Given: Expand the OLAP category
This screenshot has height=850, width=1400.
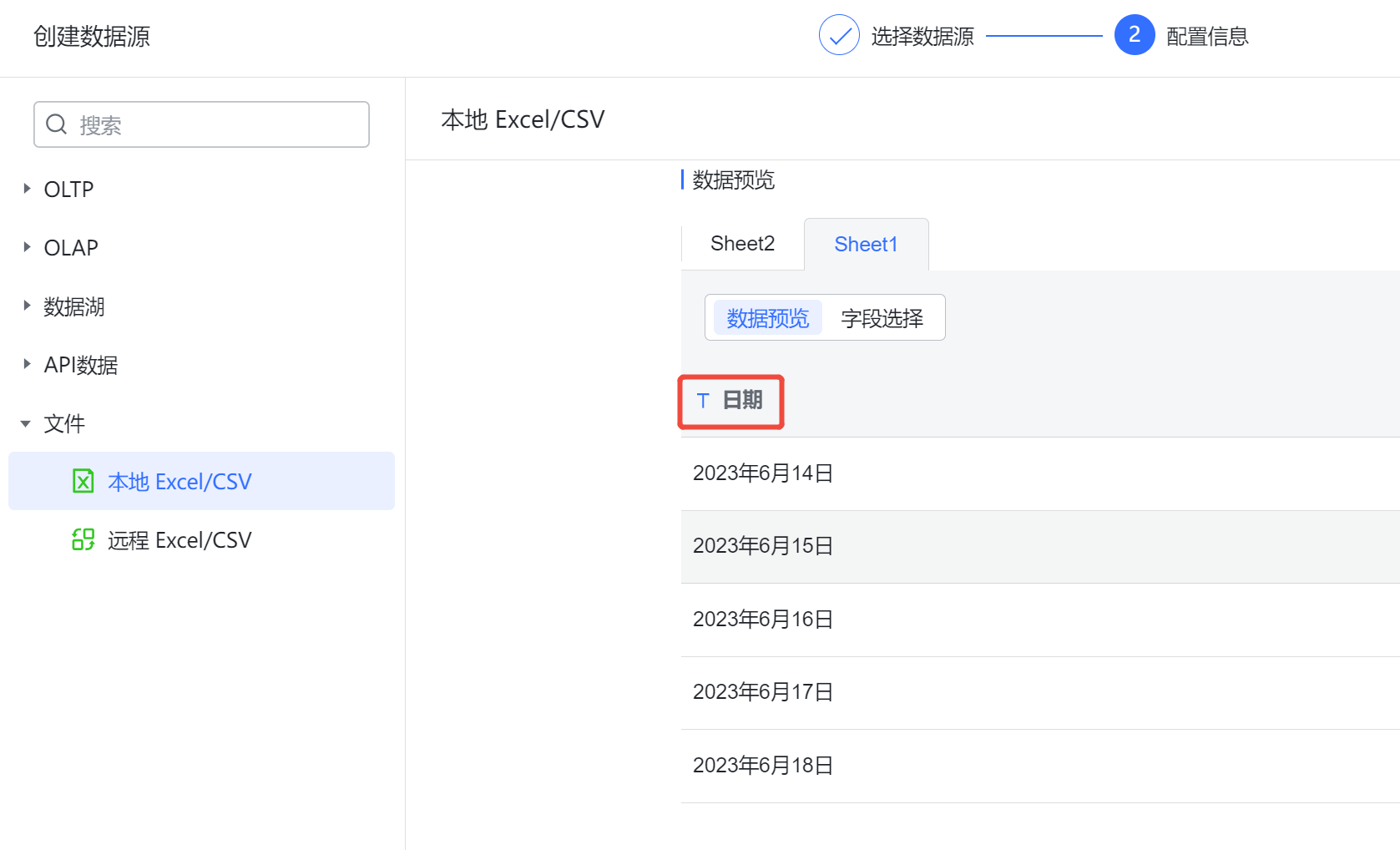Looking at the screenshot, I should pyautogui.click(x=27, y=247).
